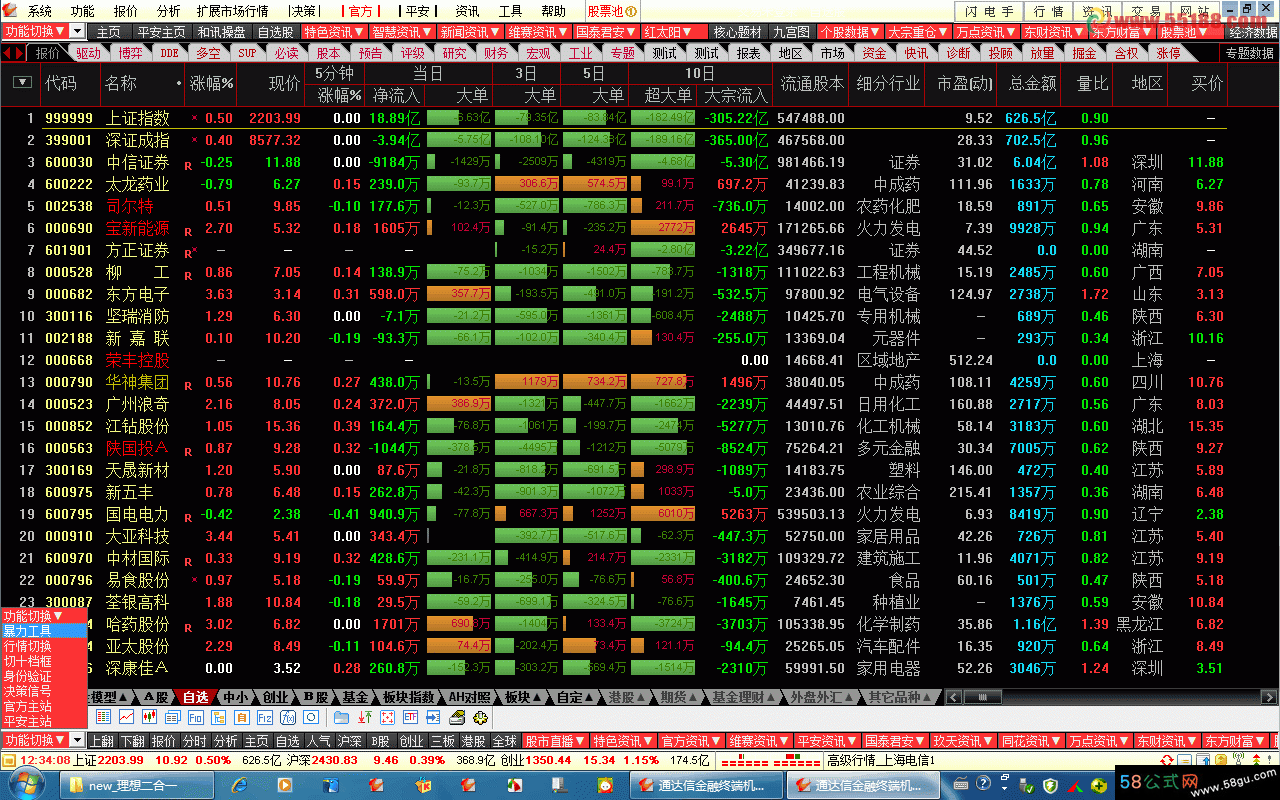Open the 扩展市场行情 menu
1280x800 pixels.
click(232, 11)
